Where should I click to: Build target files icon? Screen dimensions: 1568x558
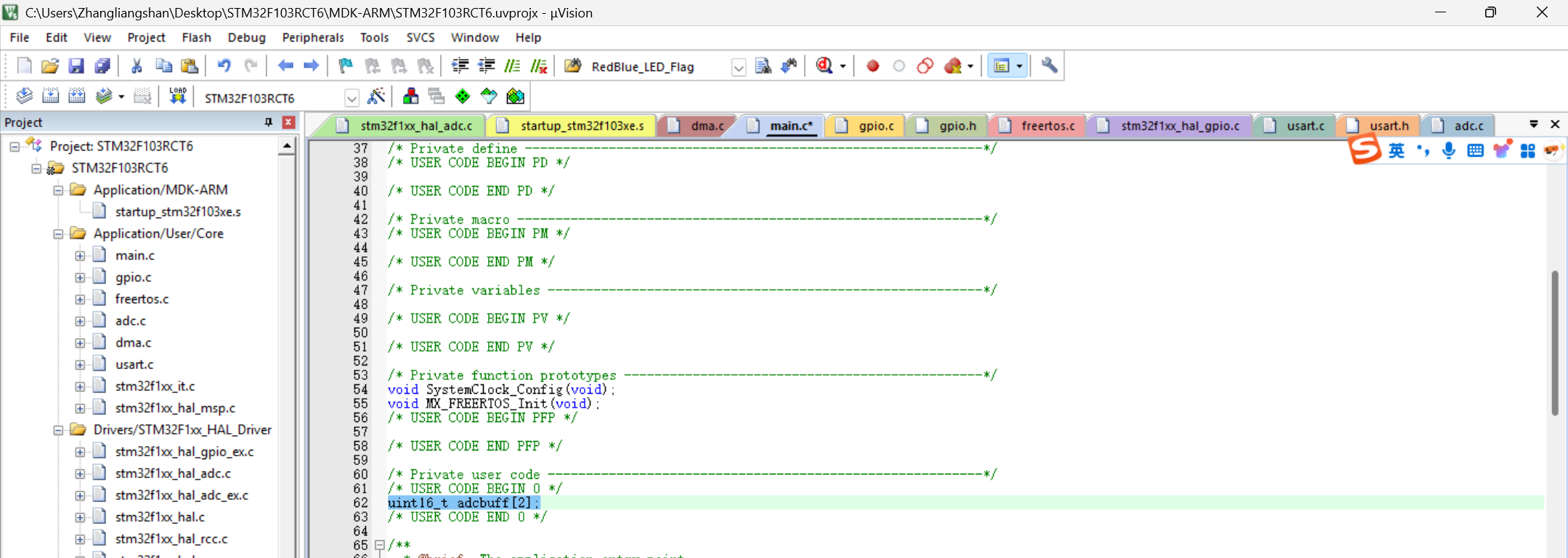click(50, 96)
